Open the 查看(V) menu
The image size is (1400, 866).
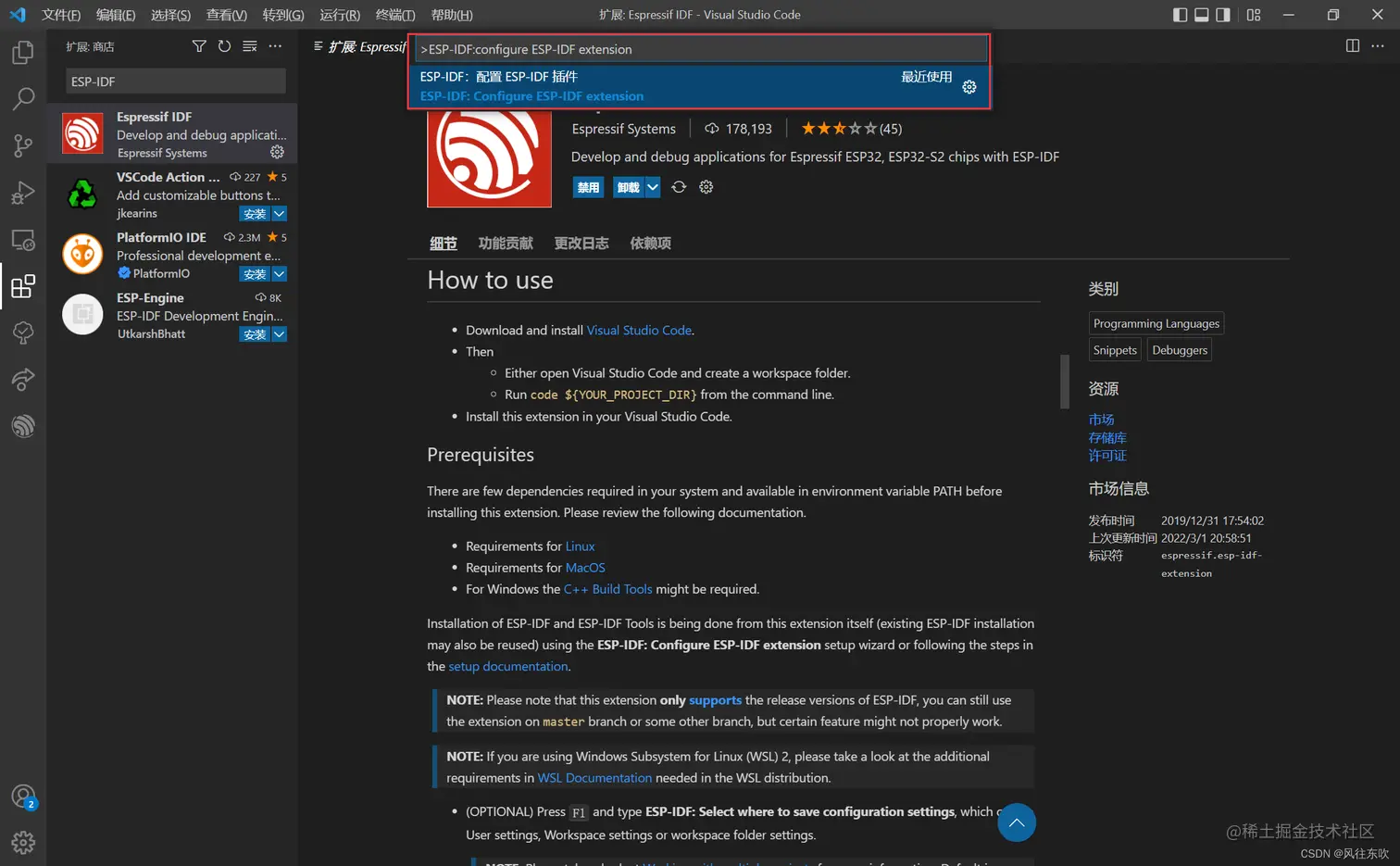[x=227, y=15]
